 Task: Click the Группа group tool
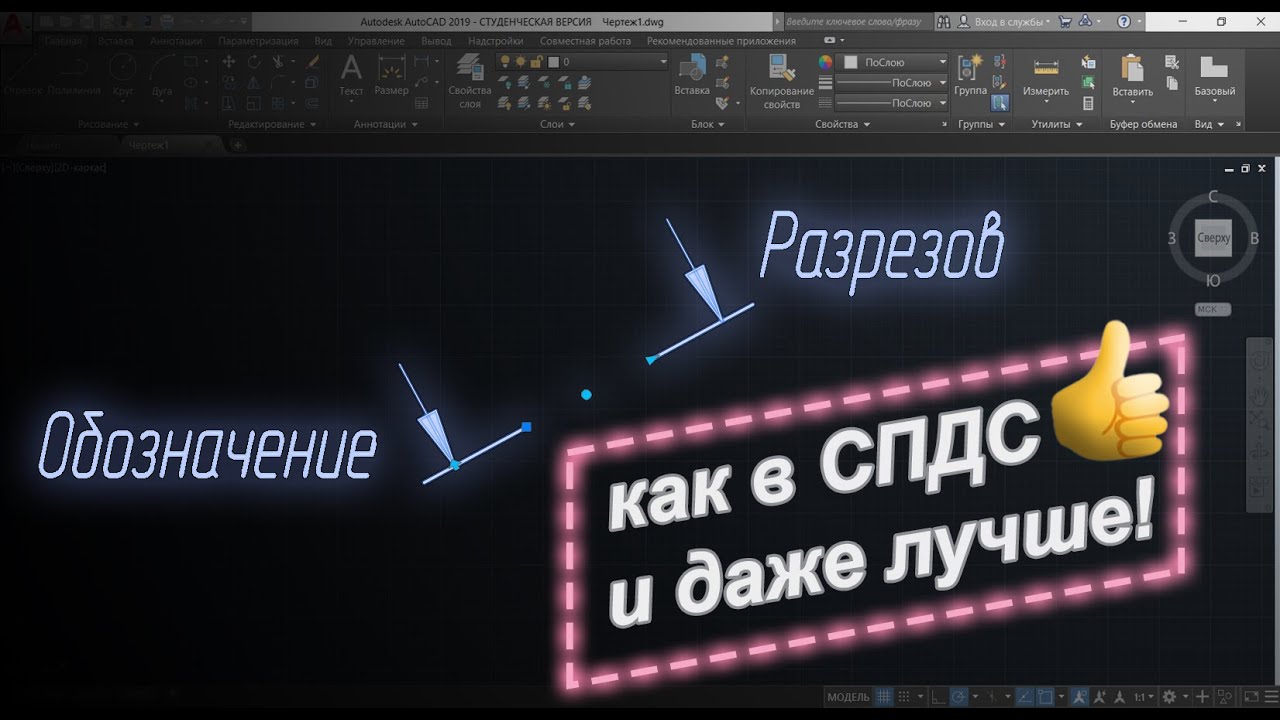tap(970, 76)
